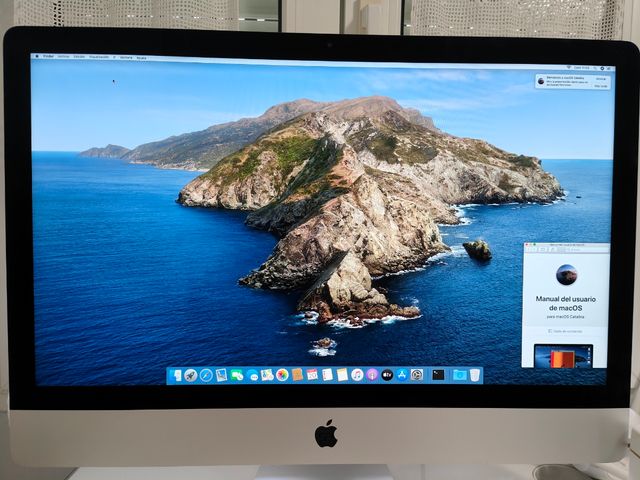640x480 pixels.
Task: Open the Finder menu in menu bar
Action: 48,57
